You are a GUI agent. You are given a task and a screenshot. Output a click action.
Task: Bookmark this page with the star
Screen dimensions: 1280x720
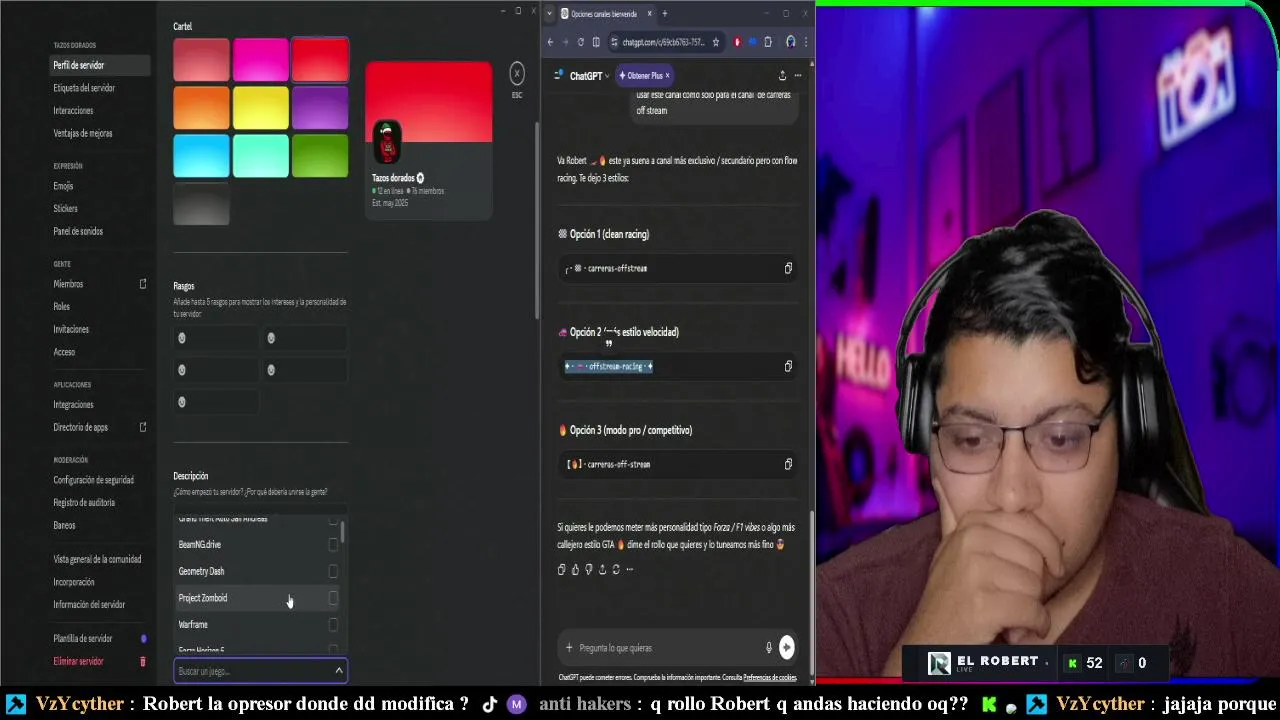(715, 42)
